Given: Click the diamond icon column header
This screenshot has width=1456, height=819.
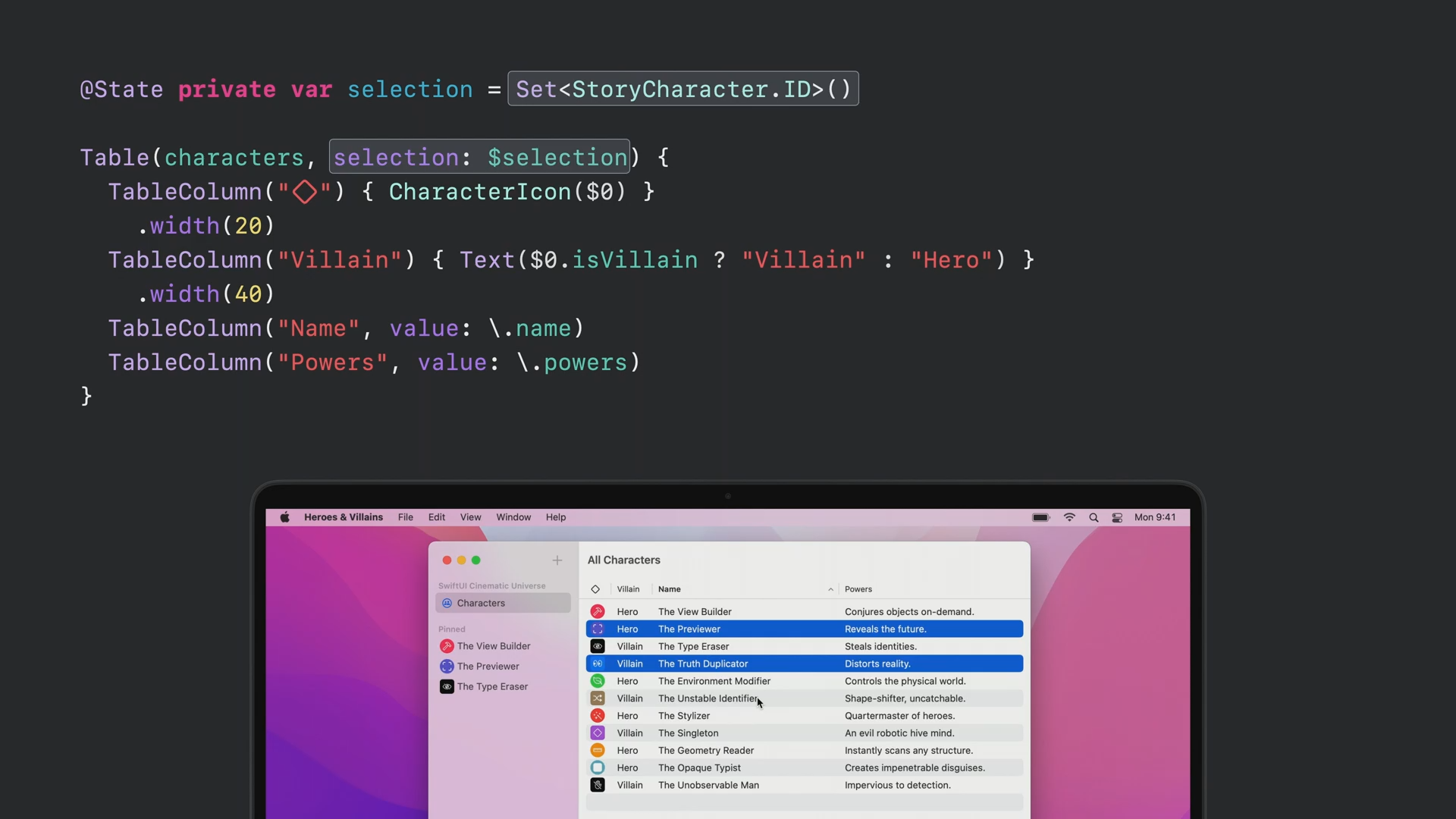Looking at the screenshot, I should [x=595, y=589].
